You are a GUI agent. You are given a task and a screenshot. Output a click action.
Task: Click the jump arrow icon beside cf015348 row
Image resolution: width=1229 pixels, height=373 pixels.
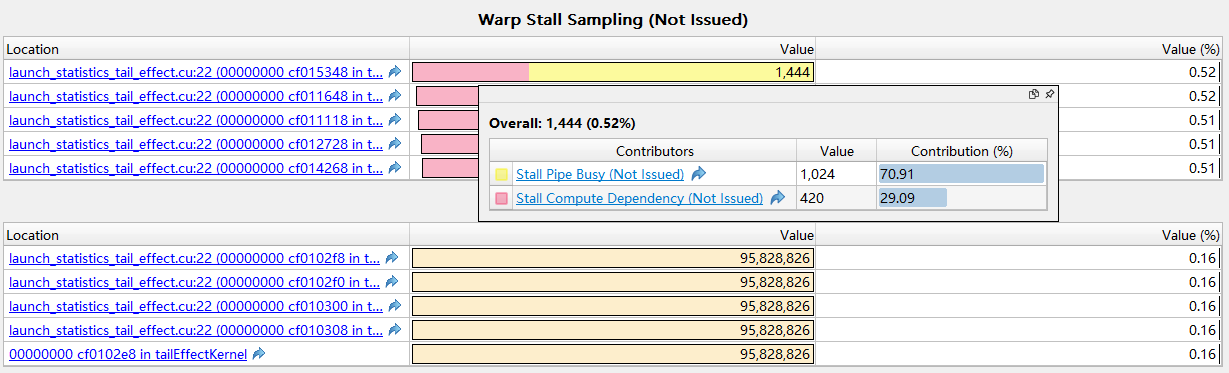tap(395, 71)
